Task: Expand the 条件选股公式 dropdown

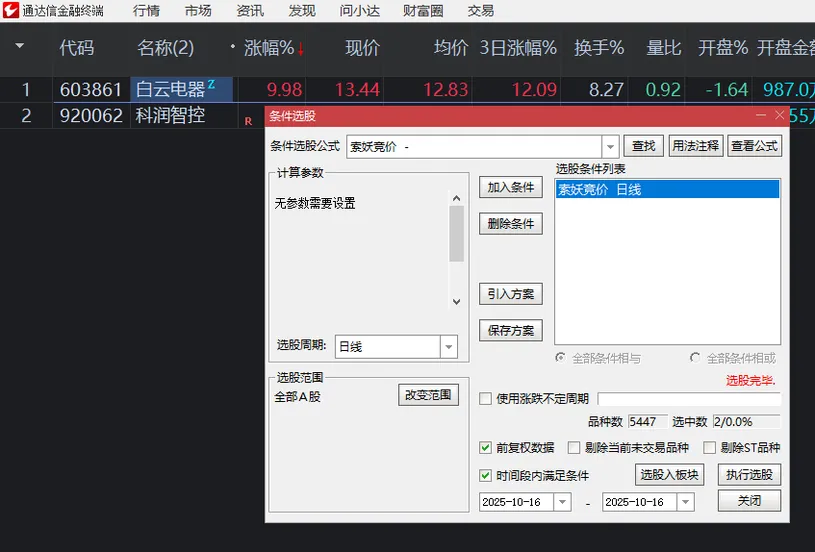Action: click(x=611, y=147)
